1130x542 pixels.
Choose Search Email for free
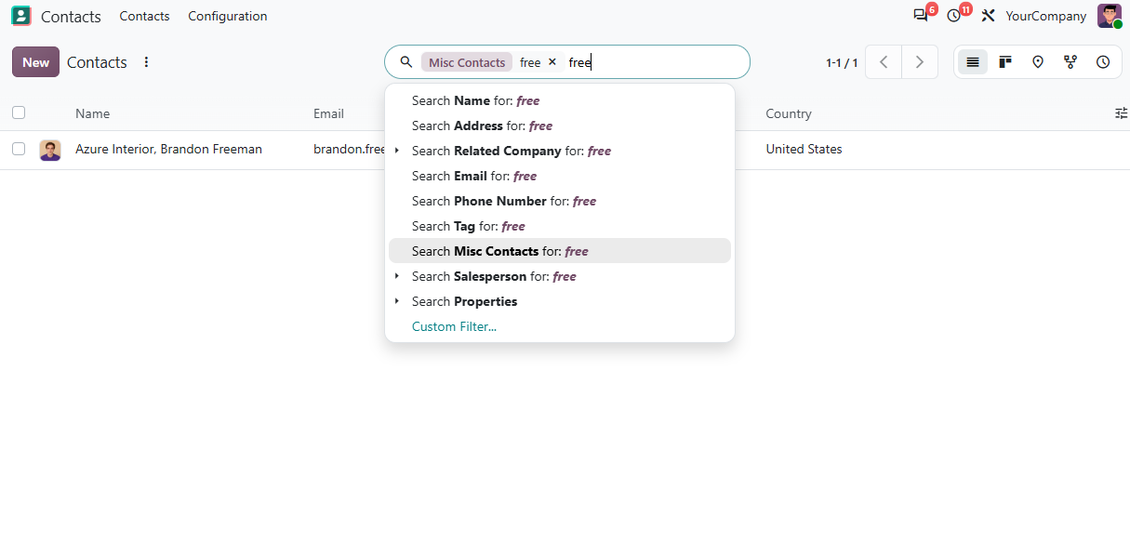click(560, 176)
